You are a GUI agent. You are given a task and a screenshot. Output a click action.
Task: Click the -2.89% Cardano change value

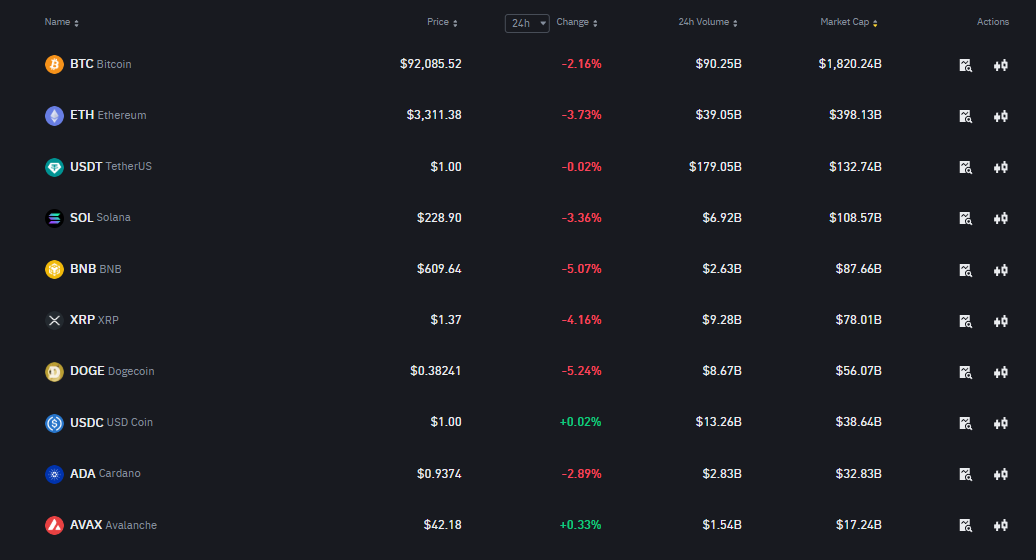(581, 473)
